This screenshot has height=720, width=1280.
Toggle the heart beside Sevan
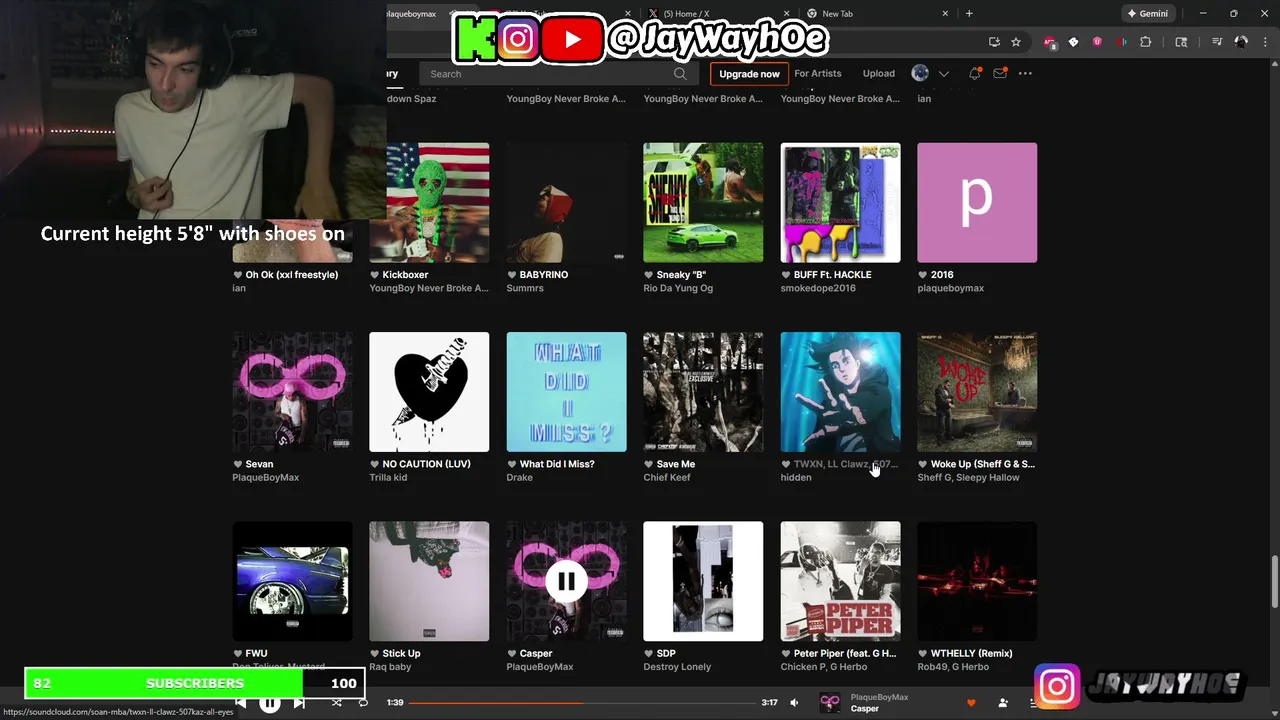[237, 464]
